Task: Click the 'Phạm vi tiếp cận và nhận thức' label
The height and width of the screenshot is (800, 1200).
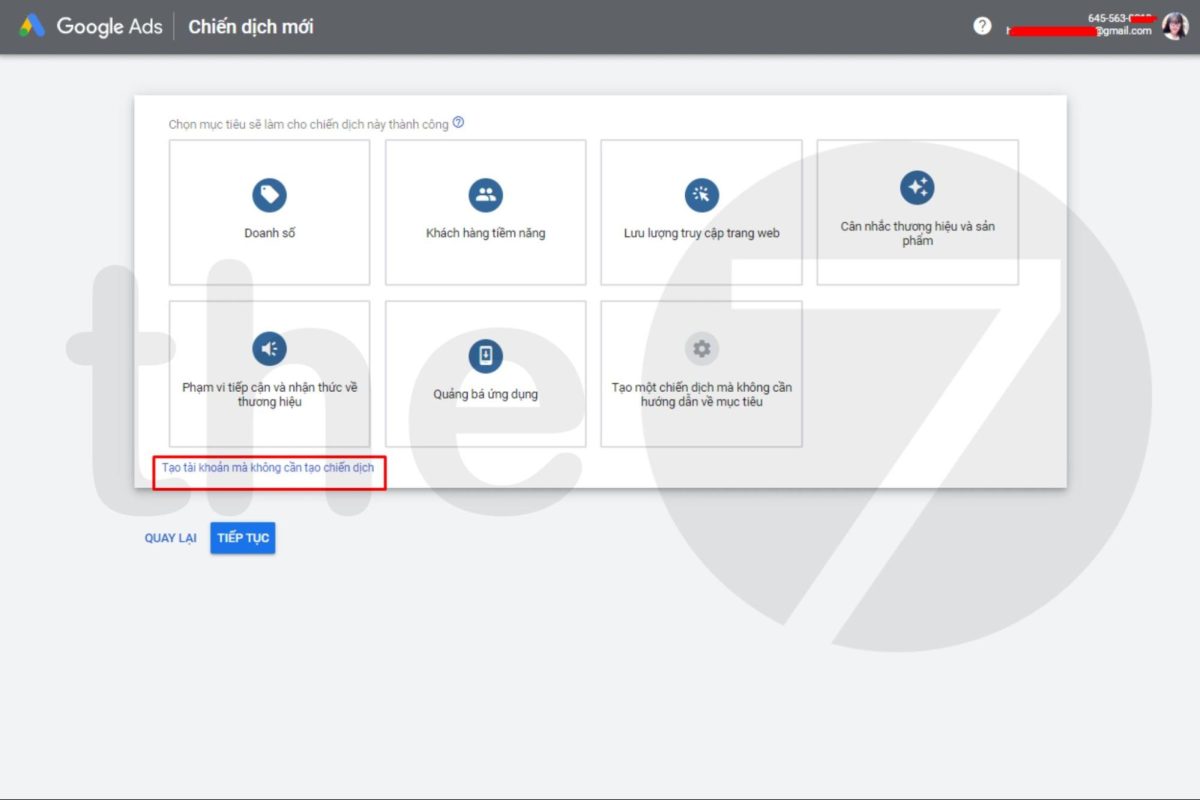Action: tap(269, 394)
